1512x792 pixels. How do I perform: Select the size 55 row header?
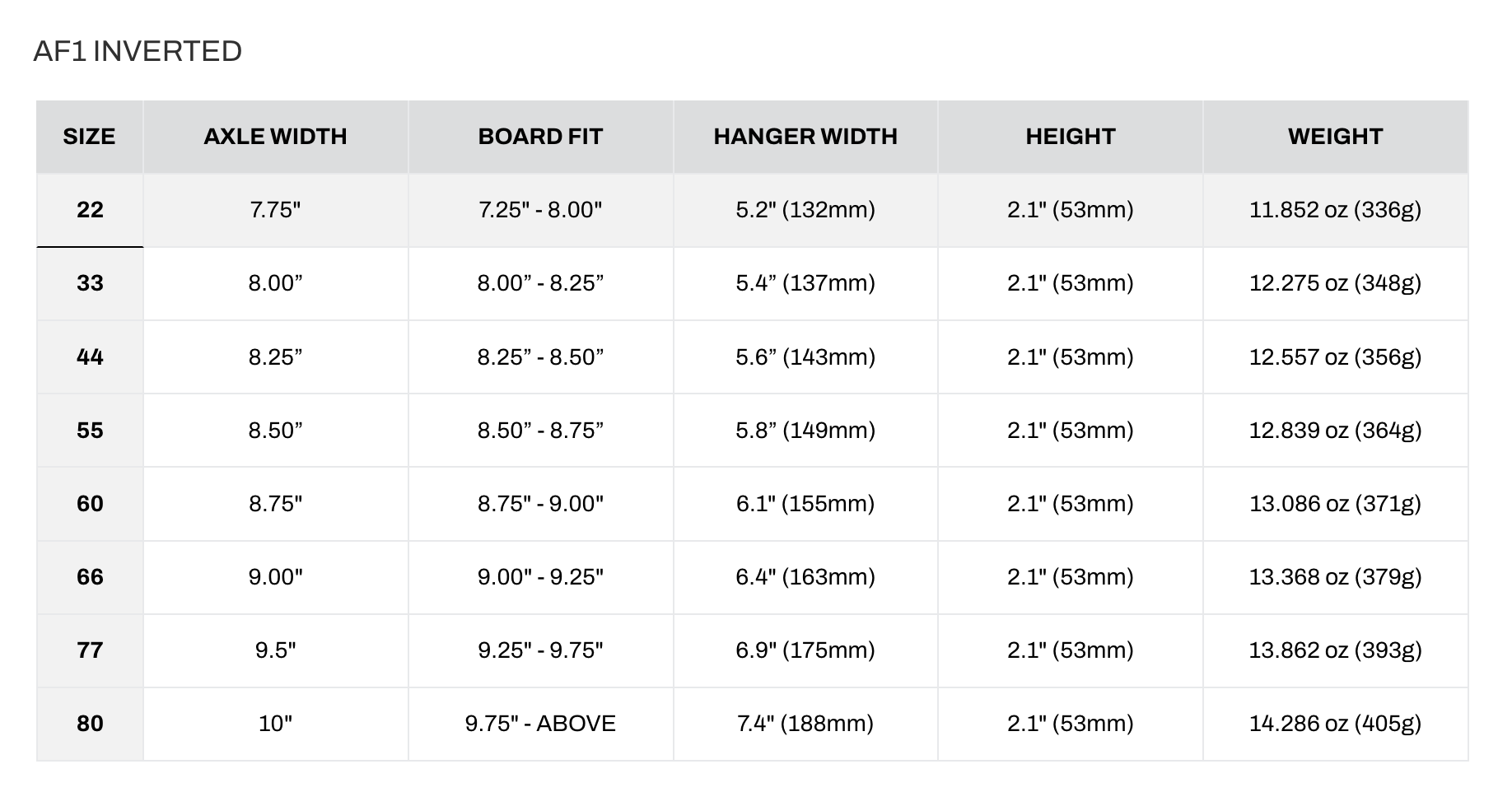[x=90, y=430]
